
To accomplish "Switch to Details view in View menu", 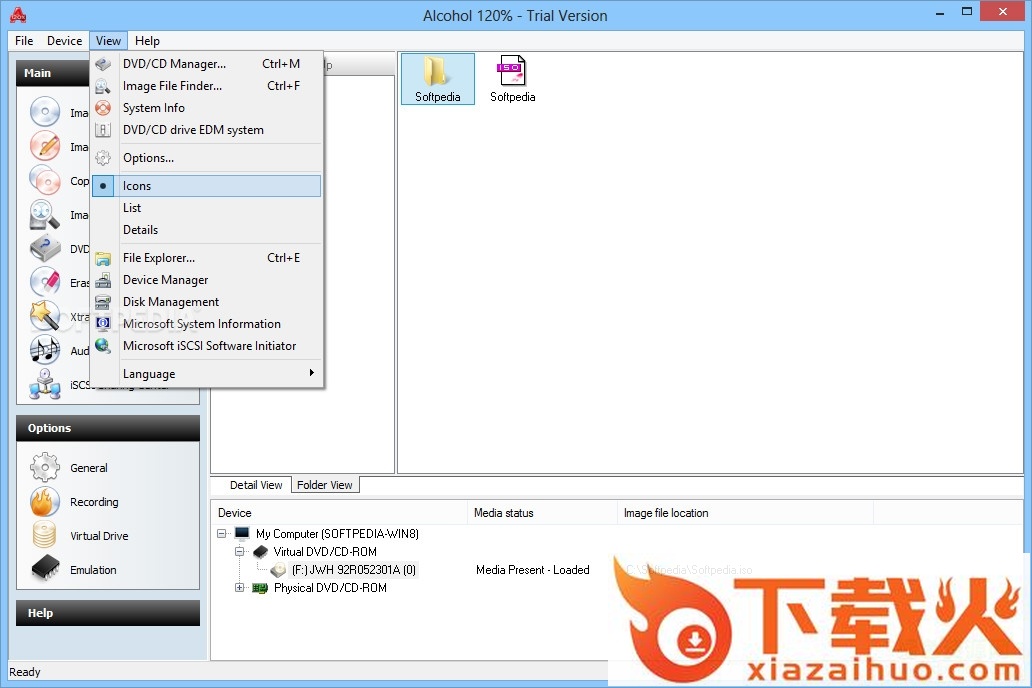I will click(x=207, y=230).
